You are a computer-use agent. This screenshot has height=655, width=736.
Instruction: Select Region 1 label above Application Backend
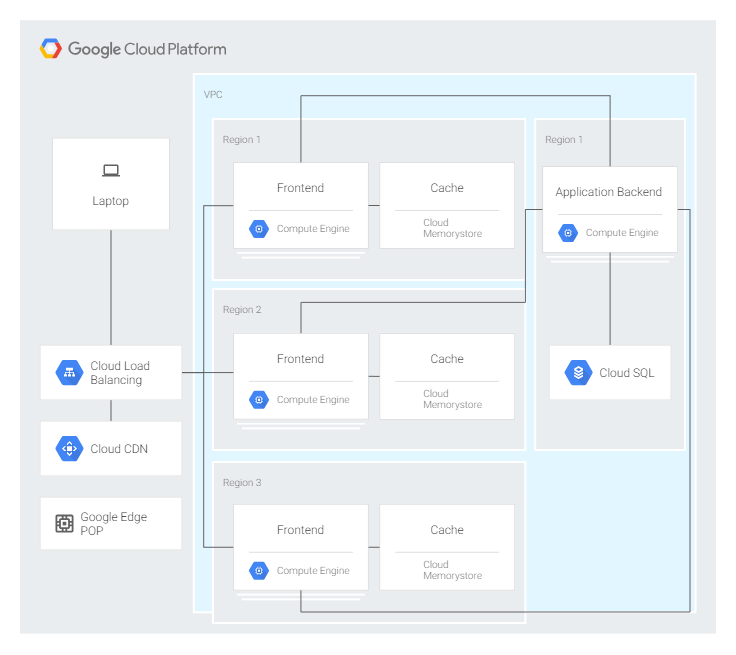click(x=564, y=139)
